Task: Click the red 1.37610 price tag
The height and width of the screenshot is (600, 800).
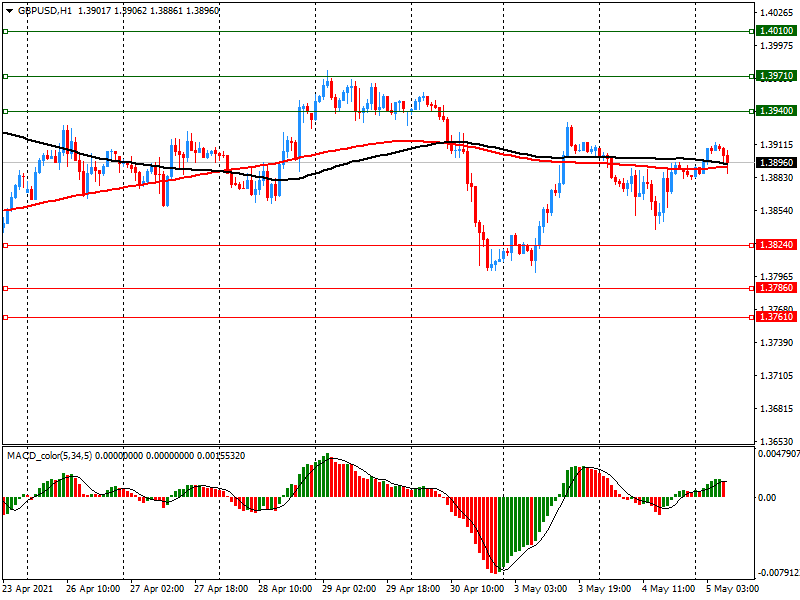Action: pyautogui.click(x=777, y=317)
